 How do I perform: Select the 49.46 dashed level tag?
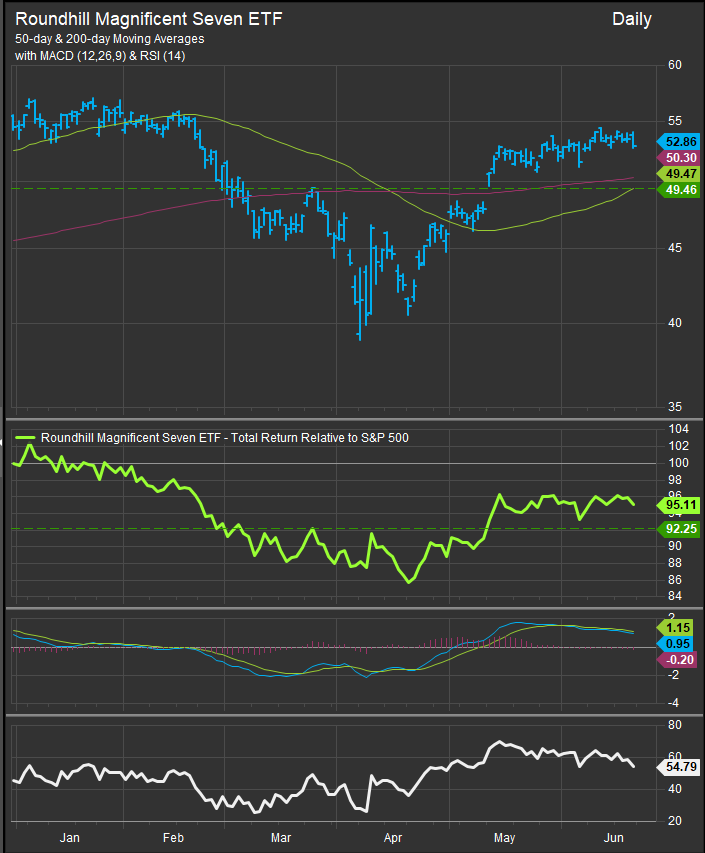[x=678, y=190]
